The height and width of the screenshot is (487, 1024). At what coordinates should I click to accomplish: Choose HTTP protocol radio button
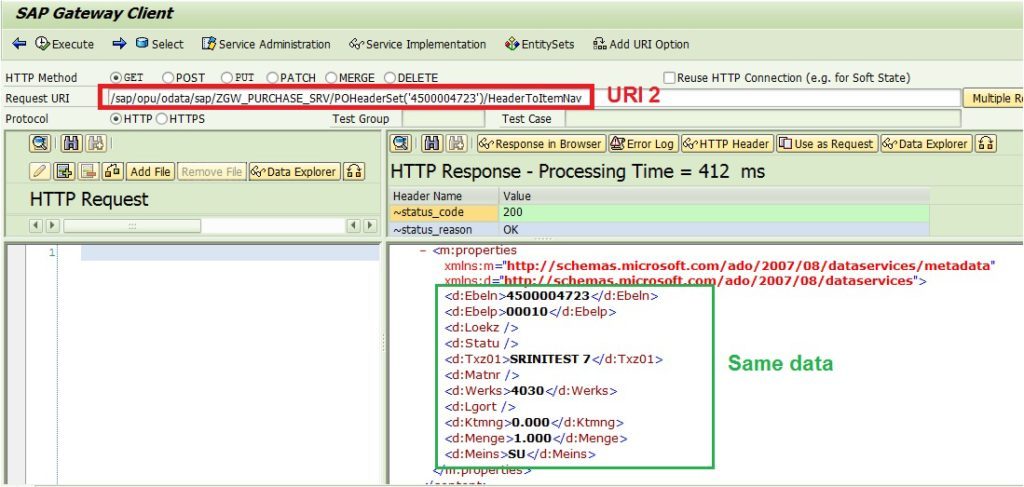(116, 119)
